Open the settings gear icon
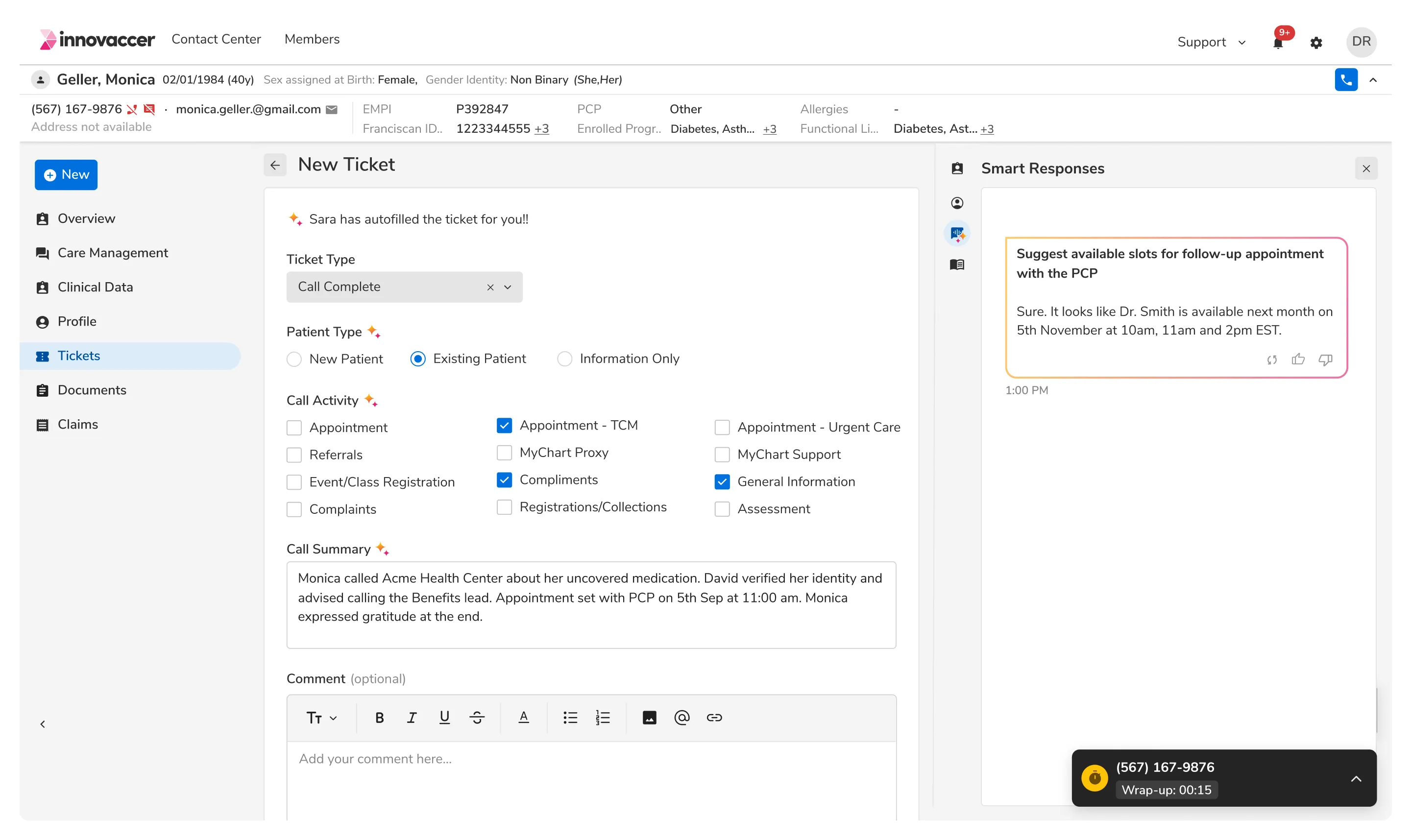This screenshot has height=840, width=1411. [x=1316, y=43]
